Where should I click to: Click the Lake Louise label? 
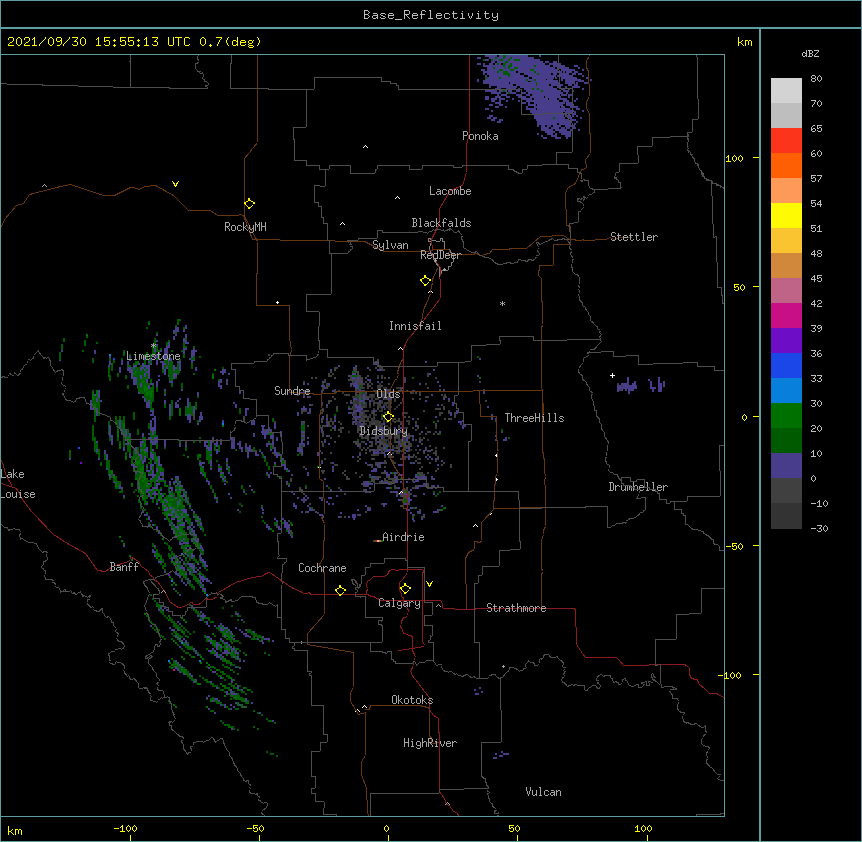click(x=17, y=484)
